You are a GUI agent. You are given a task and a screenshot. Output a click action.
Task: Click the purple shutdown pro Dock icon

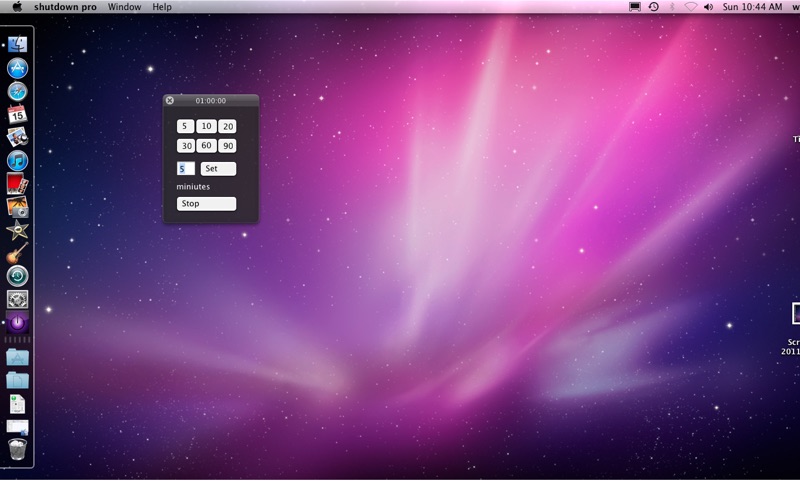coord(17,322)
